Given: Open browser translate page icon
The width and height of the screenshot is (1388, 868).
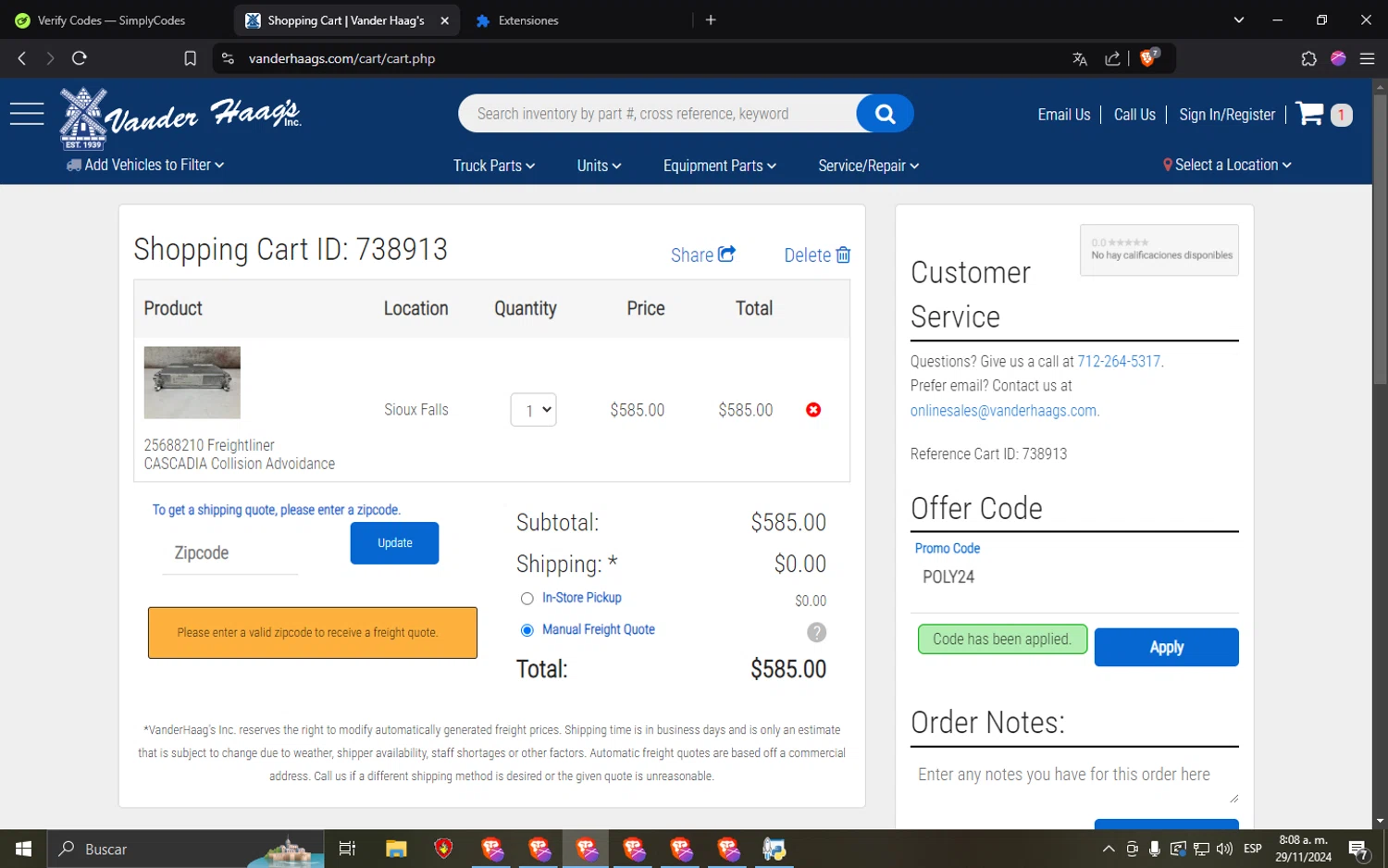Looking at the screenshot, I should tap(1080, 59).
